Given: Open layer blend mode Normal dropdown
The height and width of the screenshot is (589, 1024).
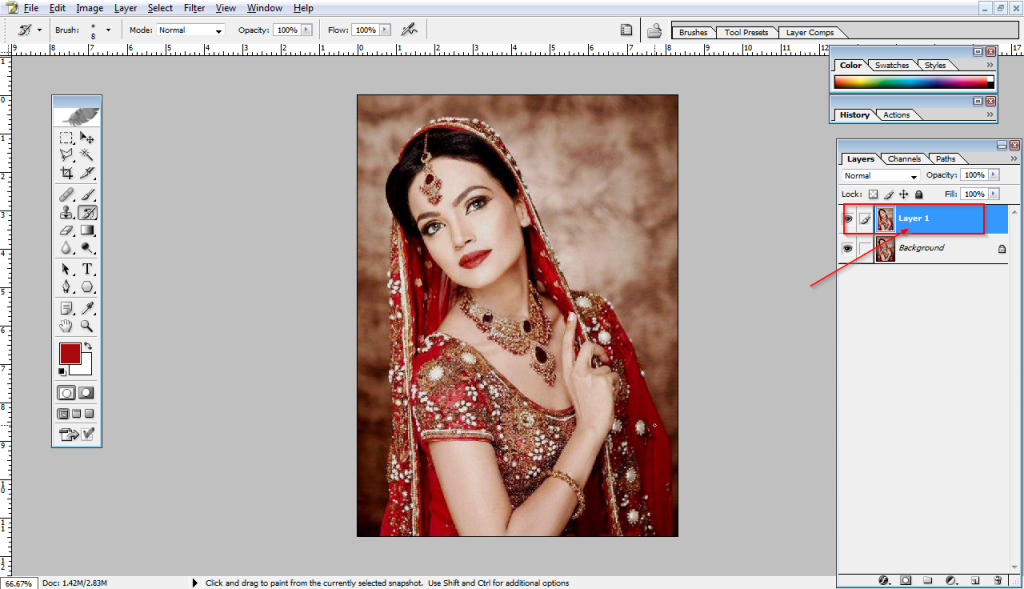Looking at the screenshot, I should click(x=880, y=176).
